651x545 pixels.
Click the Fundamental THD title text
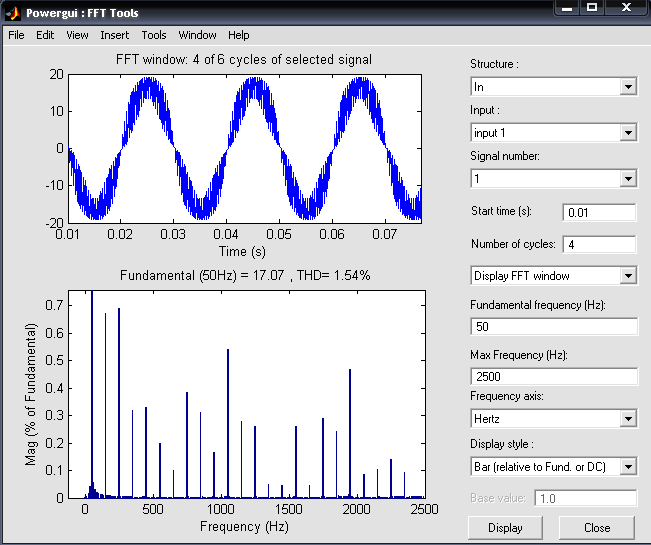pos(245,276)
